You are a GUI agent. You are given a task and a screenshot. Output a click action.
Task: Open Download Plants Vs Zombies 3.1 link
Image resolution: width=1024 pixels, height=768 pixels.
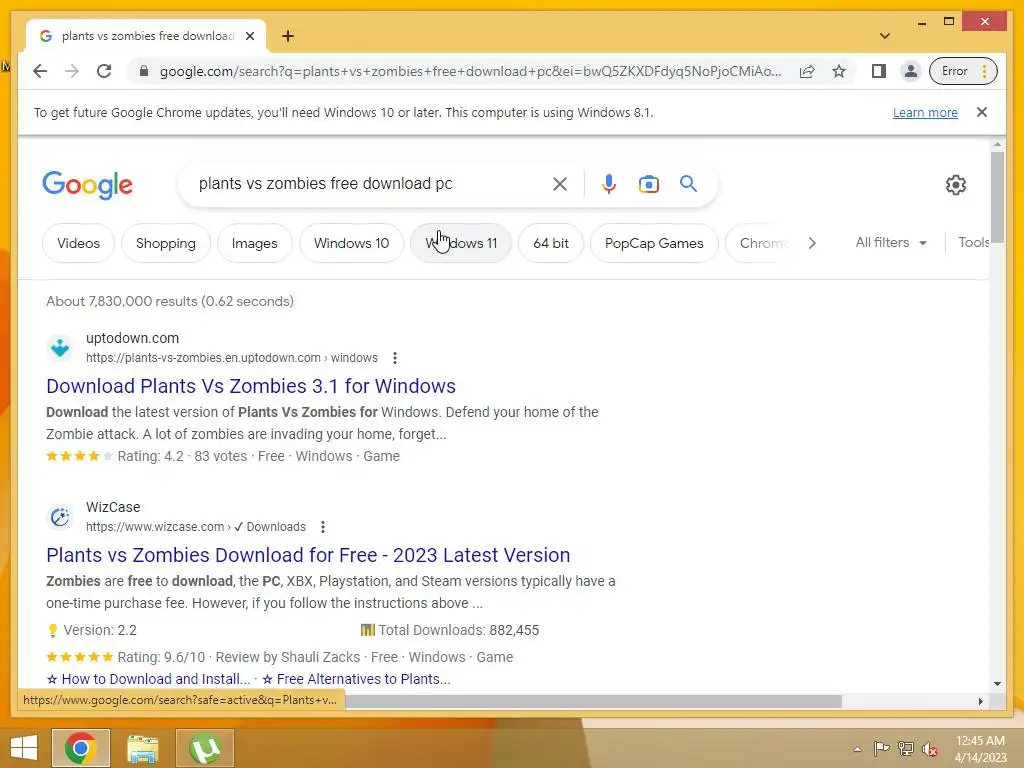[251, 386]
